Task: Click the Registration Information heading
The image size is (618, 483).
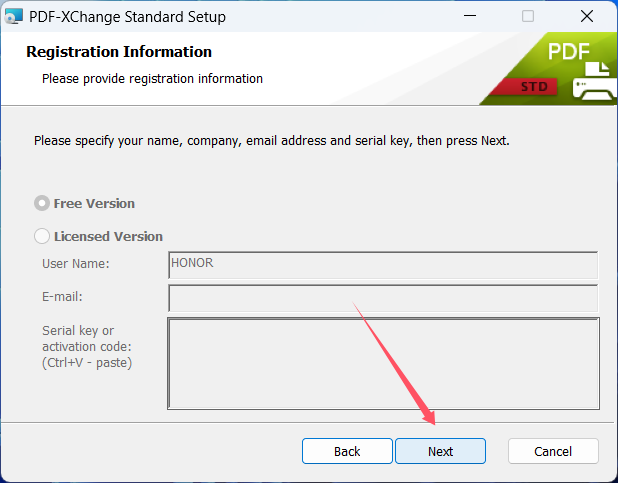Action: pyautogui.click(x=119, y=52)
